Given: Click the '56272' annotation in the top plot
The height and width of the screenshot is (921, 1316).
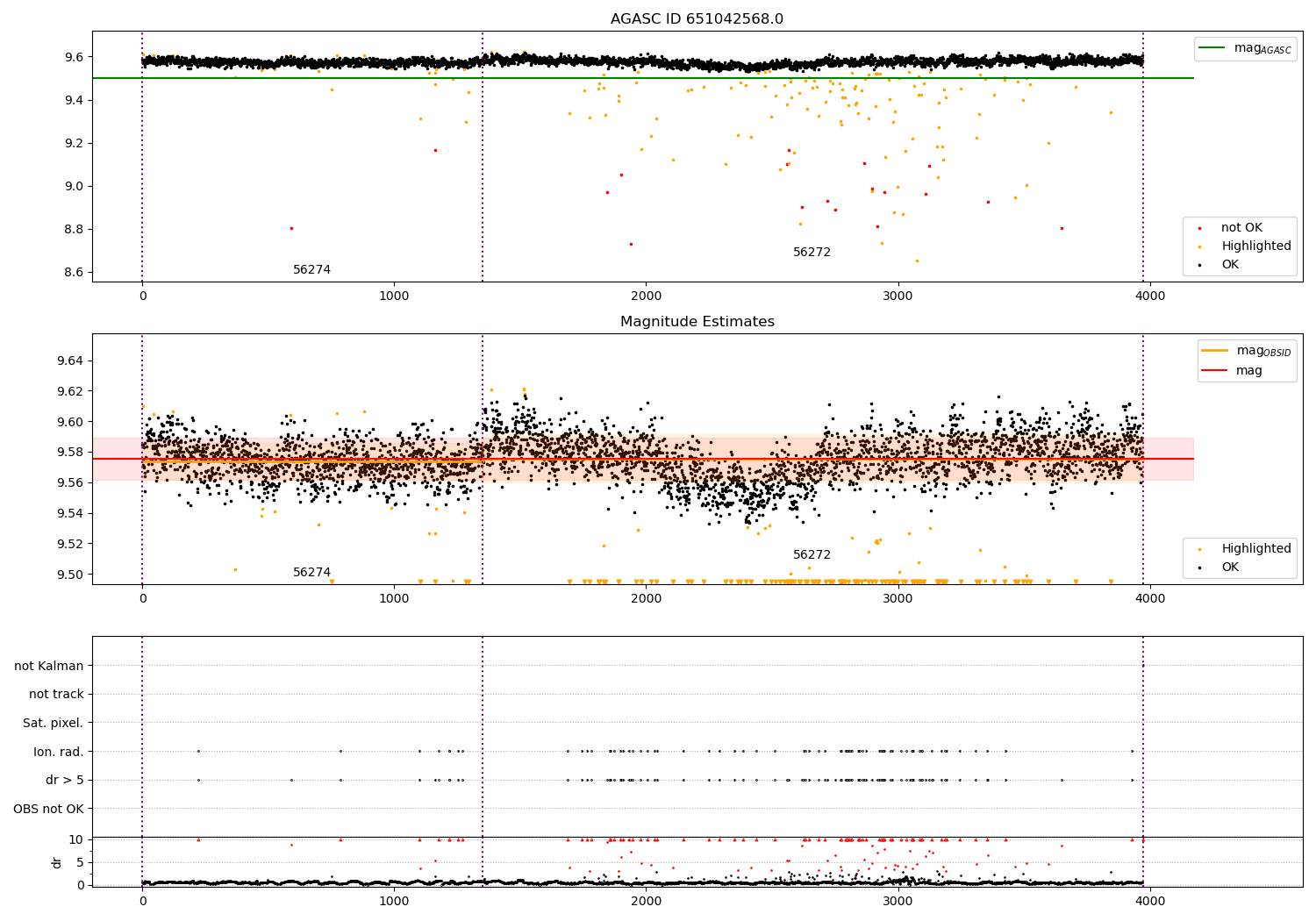Looking at the screenshot, I should [812, 253].
